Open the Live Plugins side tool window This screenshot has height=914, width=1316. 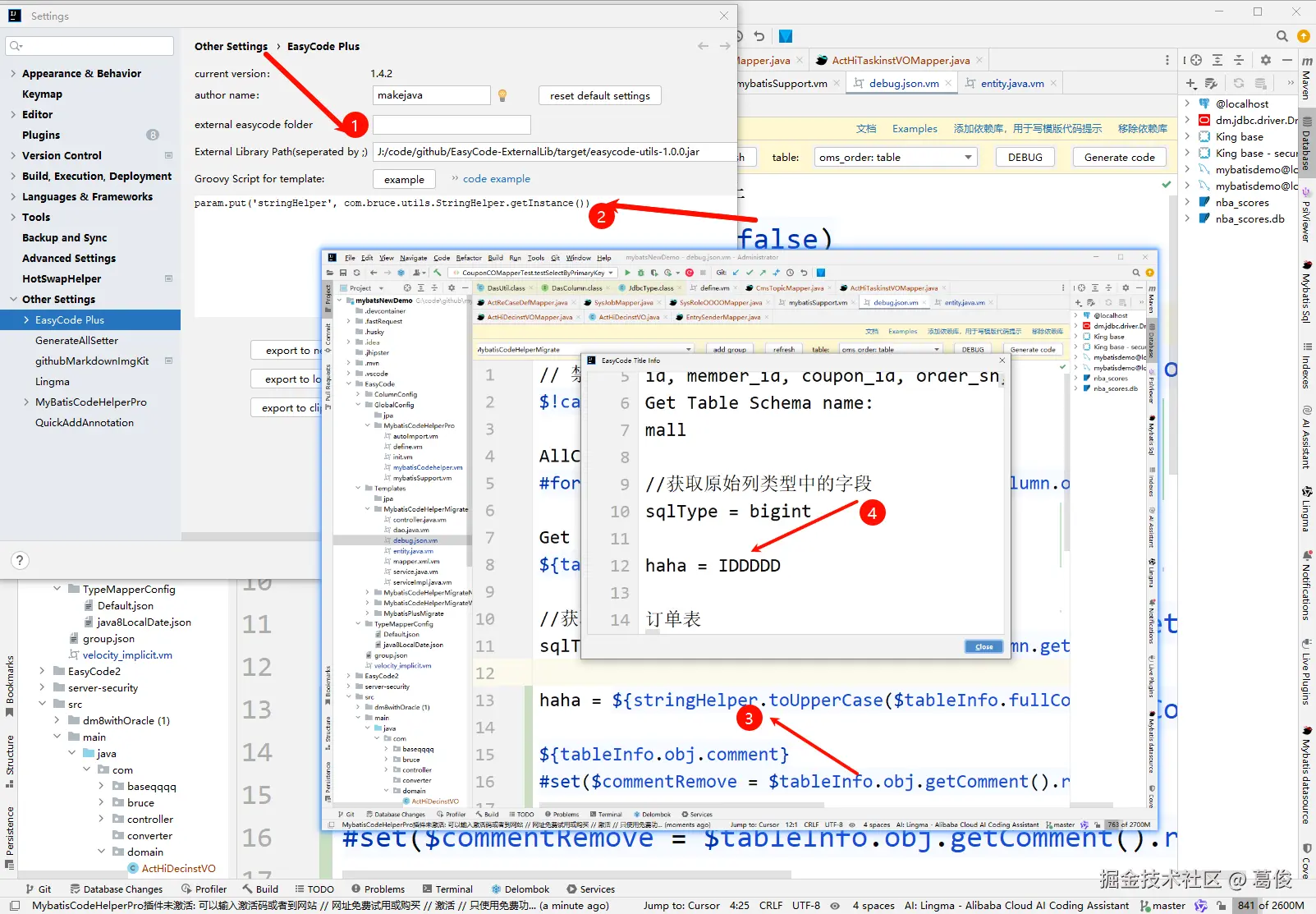click(1306, 672)
